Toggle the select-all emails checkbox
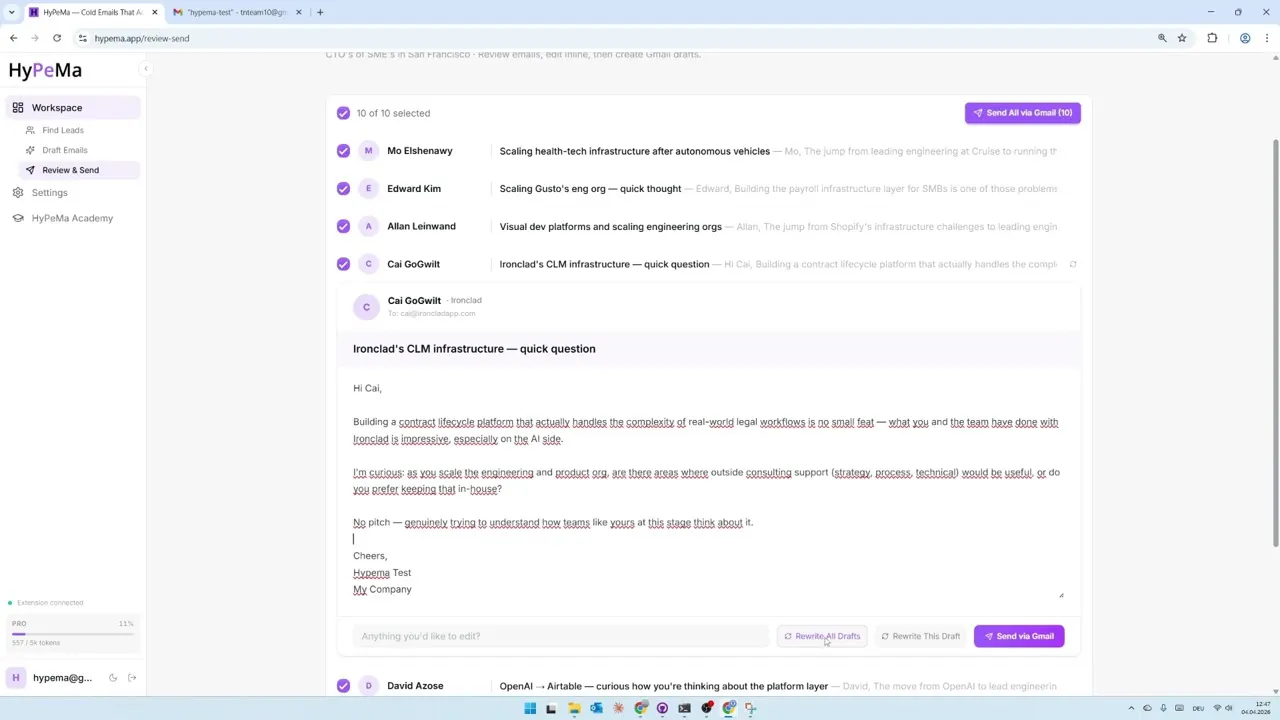 [343, 113]
